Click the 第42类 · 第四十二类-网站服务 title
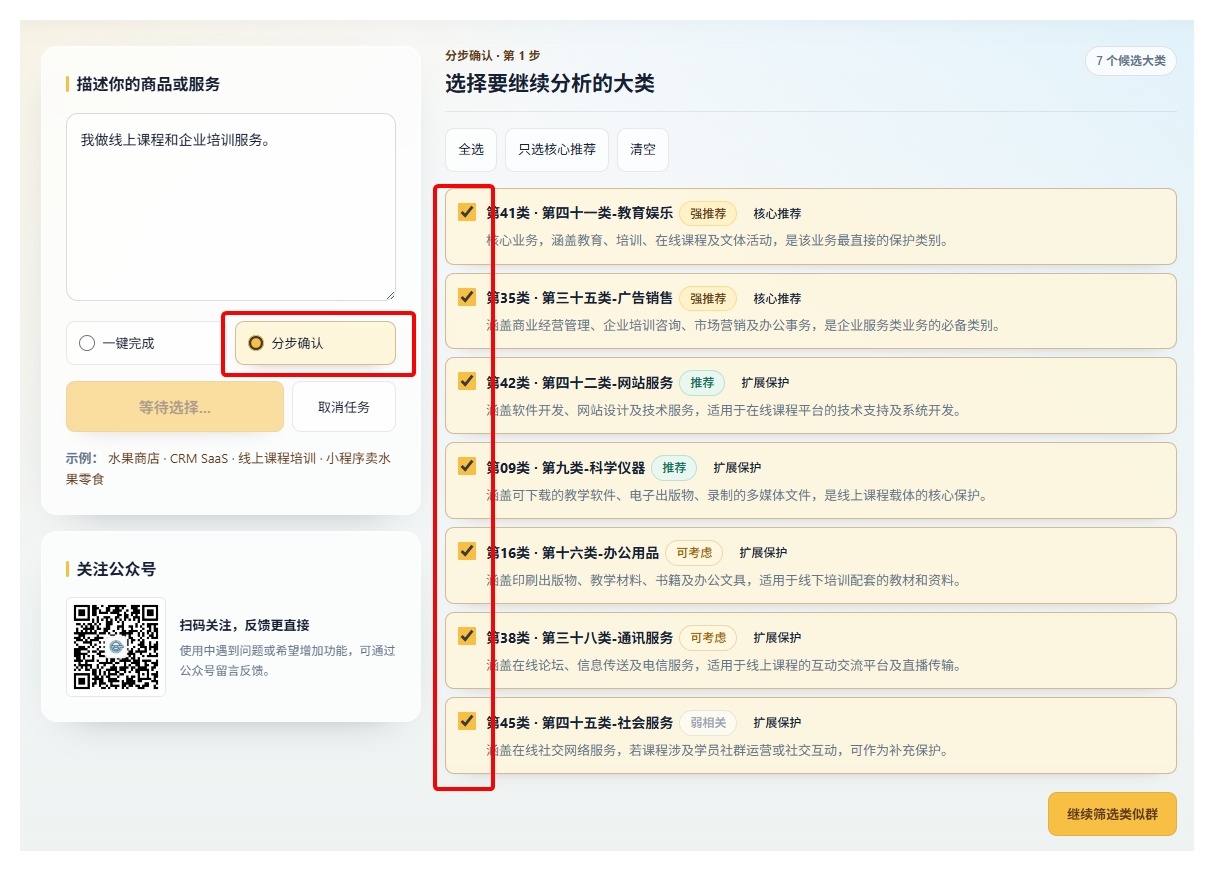Screen dimensions: 1214x871 coord(580,383)
